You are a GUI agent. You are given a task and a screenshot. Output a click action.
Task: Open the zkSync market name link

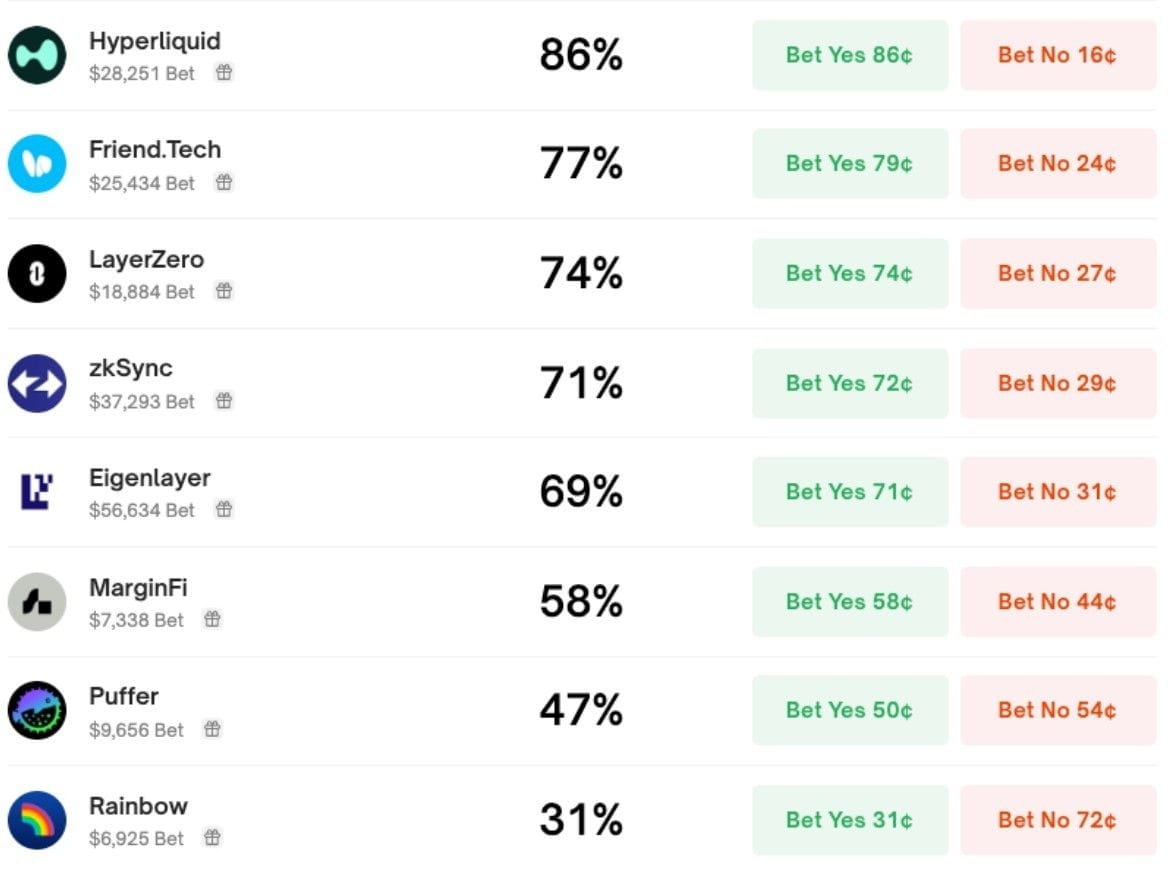pos(131,368)
